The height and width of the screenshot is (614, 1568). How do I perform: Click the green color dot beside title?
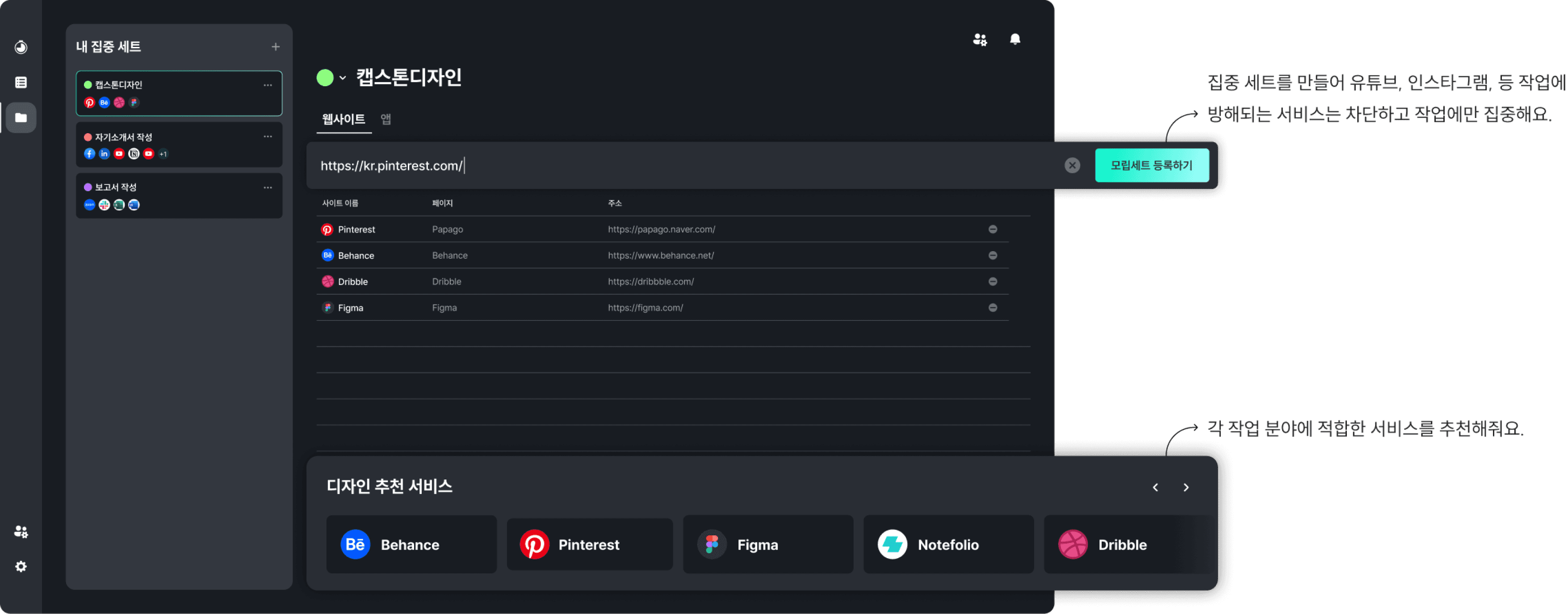click(x=325, y=78)
